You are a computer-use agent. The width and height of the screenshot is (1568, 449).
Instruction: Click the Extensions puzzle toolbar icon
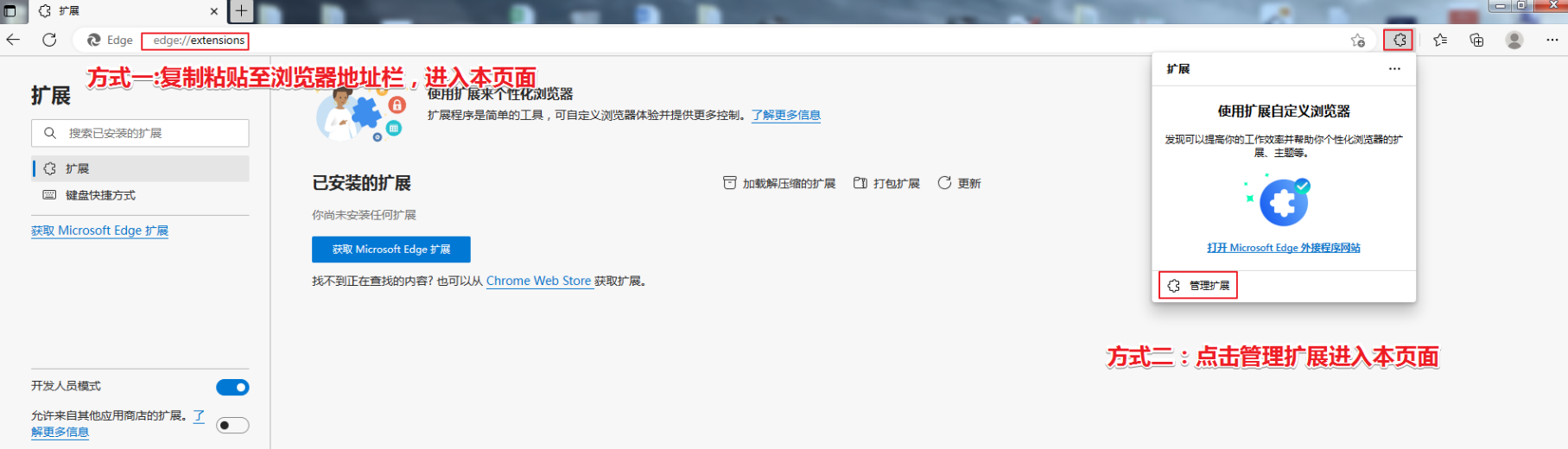click(x=1399, y=40)
